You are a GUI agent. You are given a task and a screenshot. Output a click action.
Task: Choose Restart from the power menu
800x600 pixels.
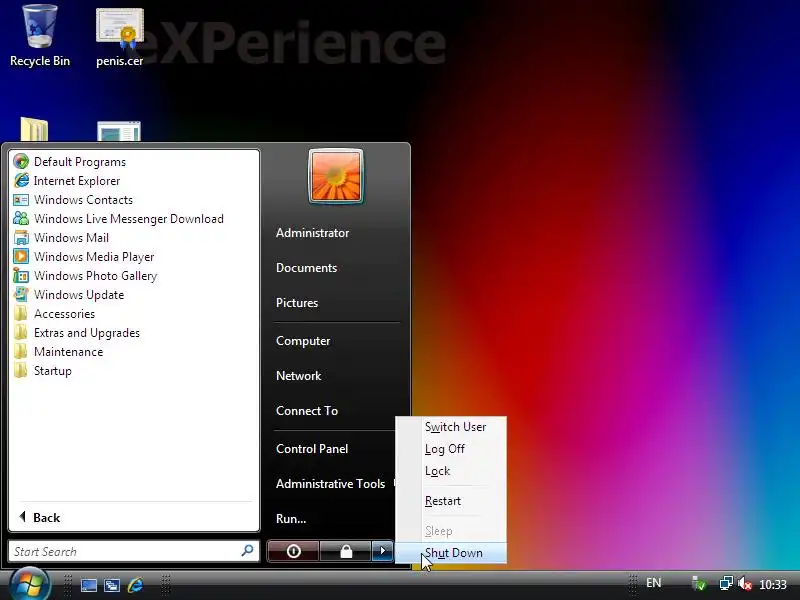coord(452,501)
